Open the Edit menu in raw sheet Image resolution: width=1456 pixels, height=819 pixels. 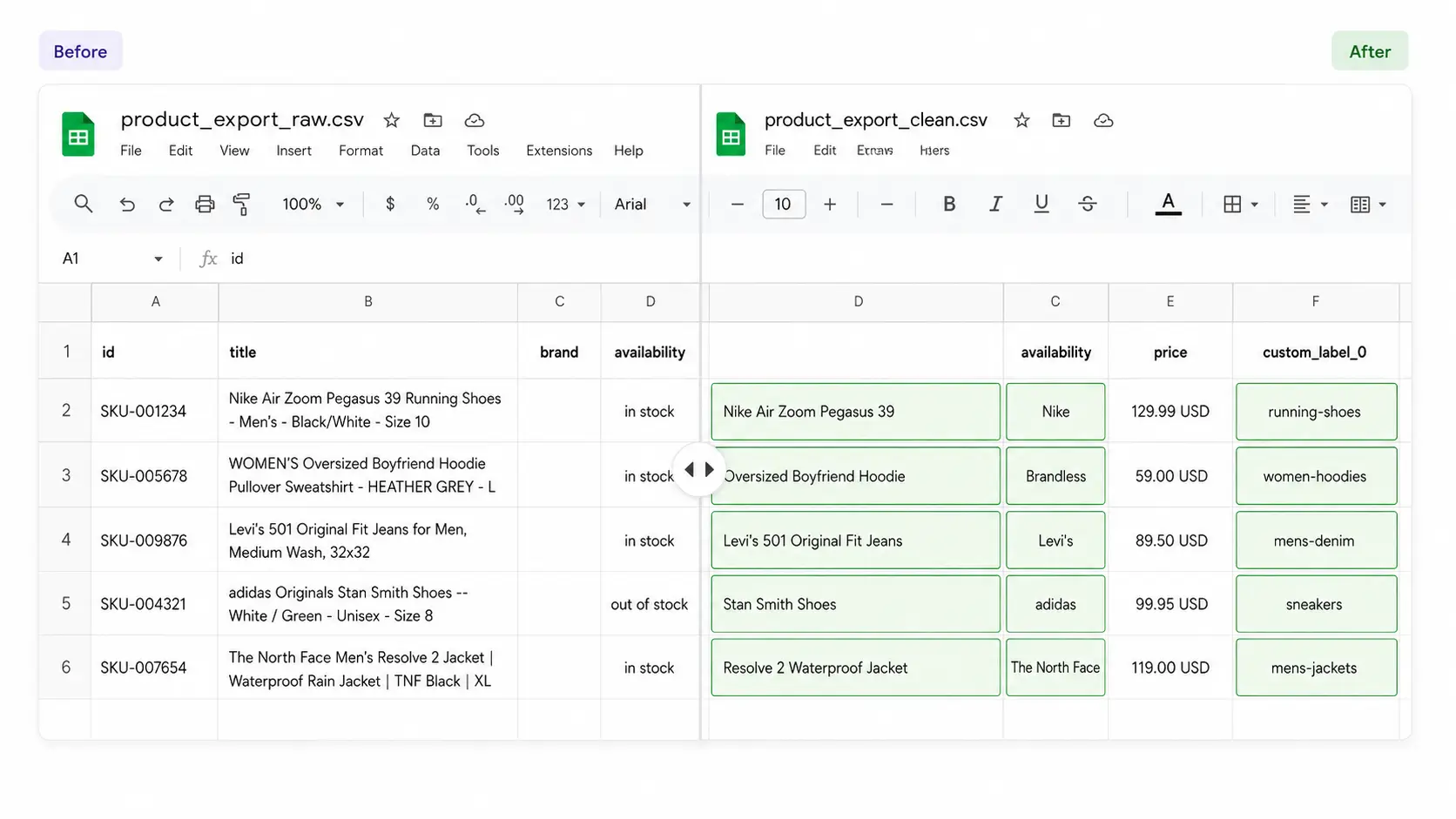coord(180,151)
